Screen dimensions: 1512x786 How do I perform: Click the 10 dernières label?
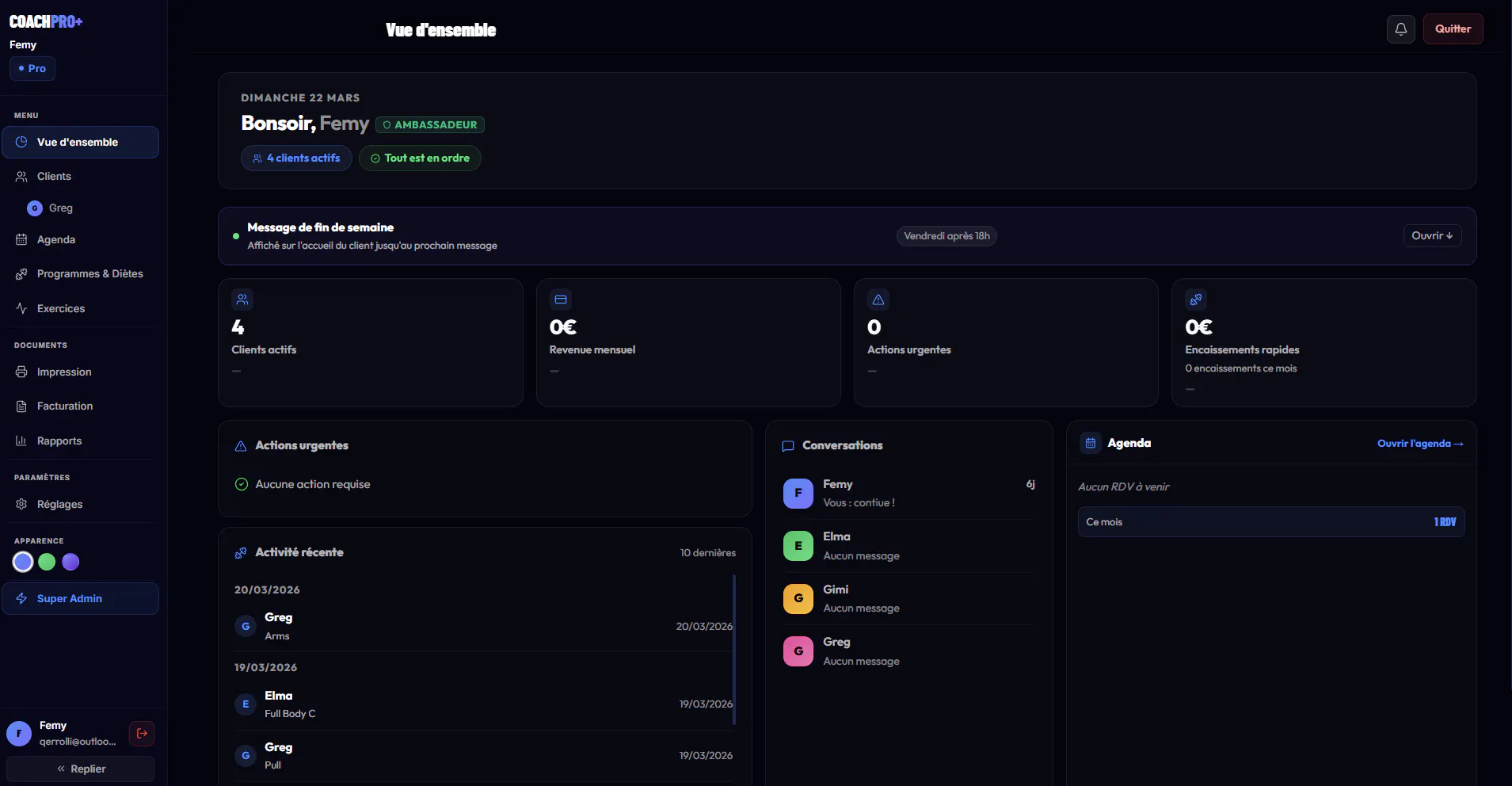(x=708, y=553)
